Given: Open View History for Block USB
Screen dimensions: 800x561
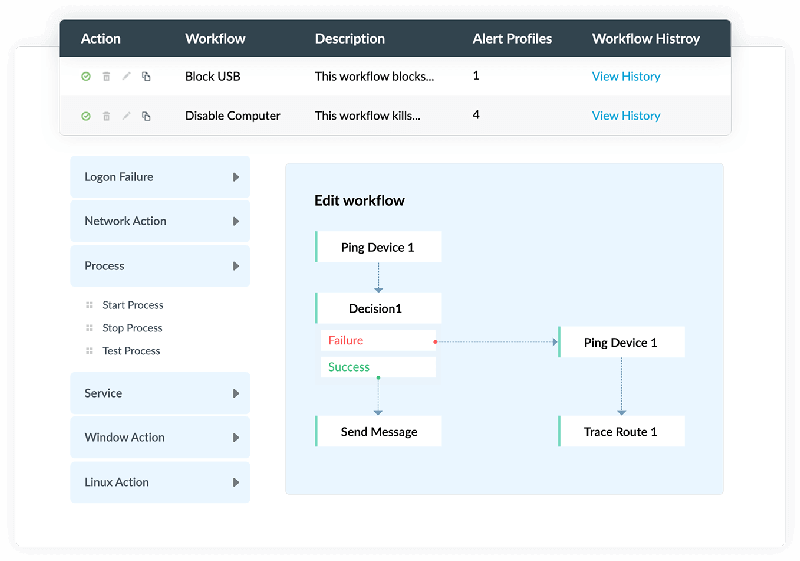Looking at the screenshot, I should (626, 76).
